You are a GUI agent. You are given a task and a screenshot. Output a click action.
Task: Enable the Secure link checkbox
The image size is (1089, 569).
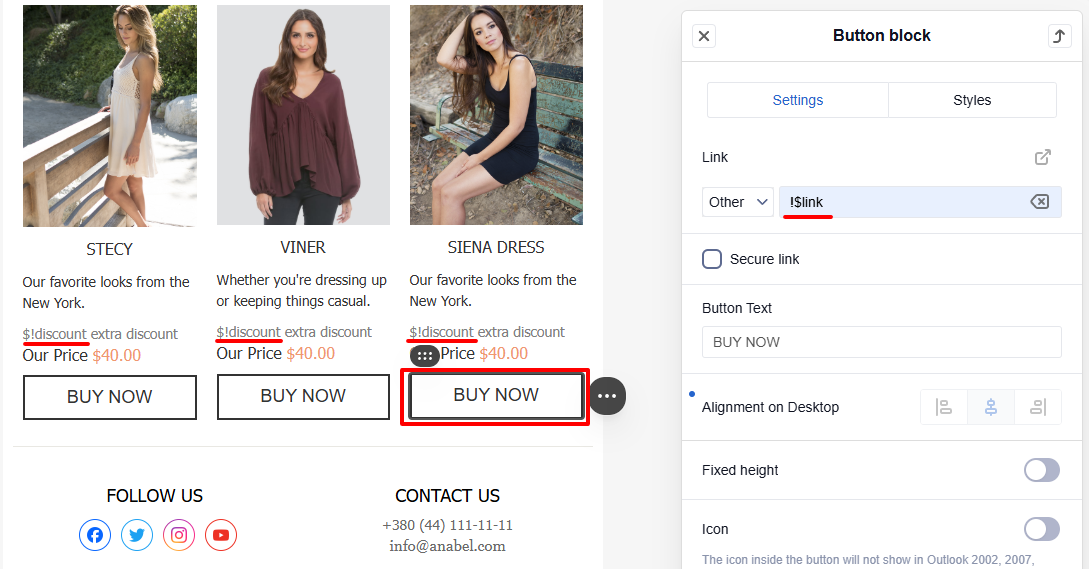click(x=712, y=259)
